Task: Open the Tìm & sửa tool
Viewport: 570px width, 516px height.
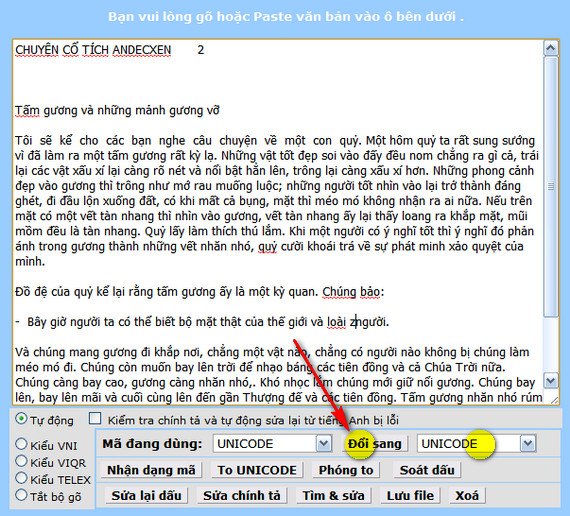Action: [333, 495]
